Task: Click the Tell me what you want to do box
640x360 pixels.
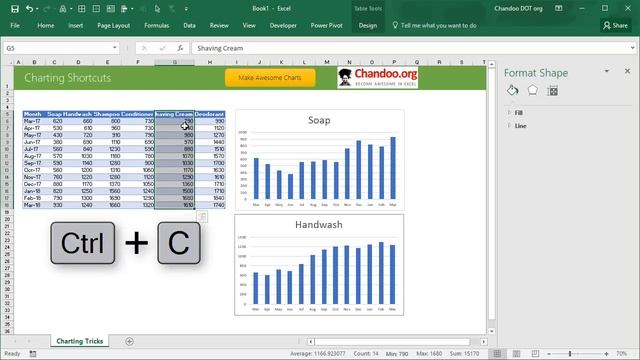Action: [x=434, y=25]
